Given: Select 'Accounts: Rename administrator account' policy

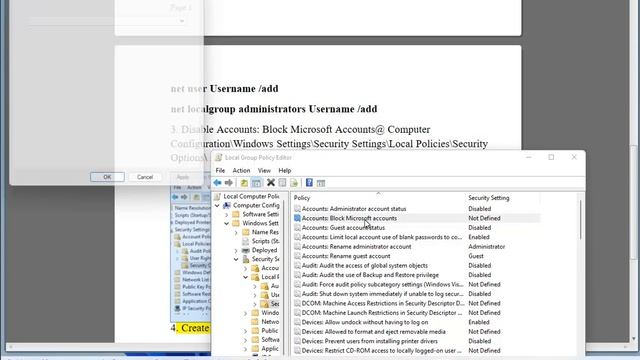Looking at the screenshot, I should 356,247.
